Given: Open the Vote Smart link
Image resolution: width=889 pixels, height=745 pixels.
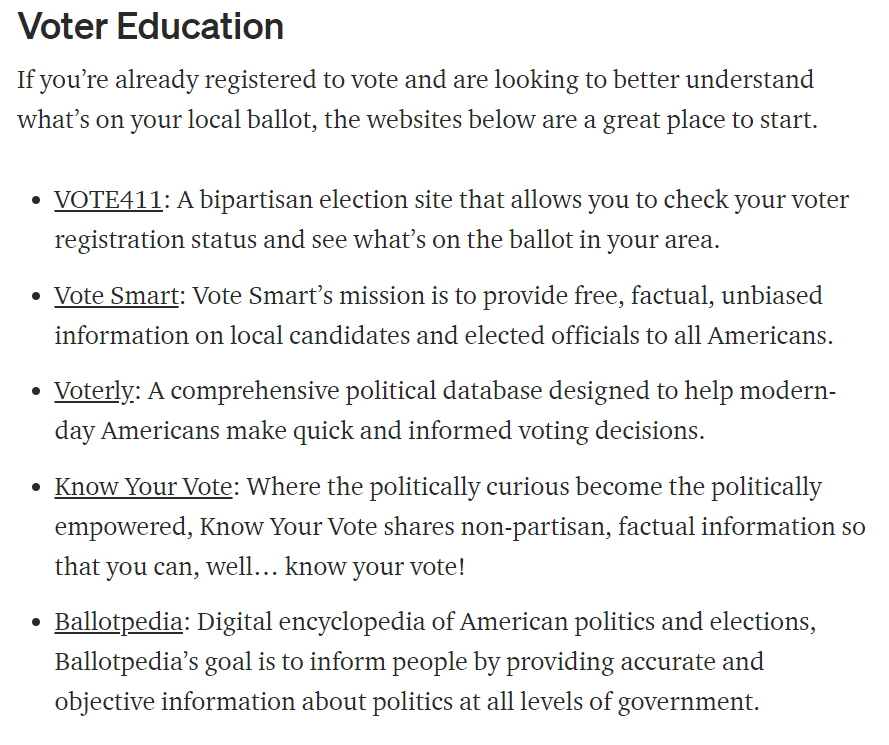Looking at the screenshot, I should point(117,295).
